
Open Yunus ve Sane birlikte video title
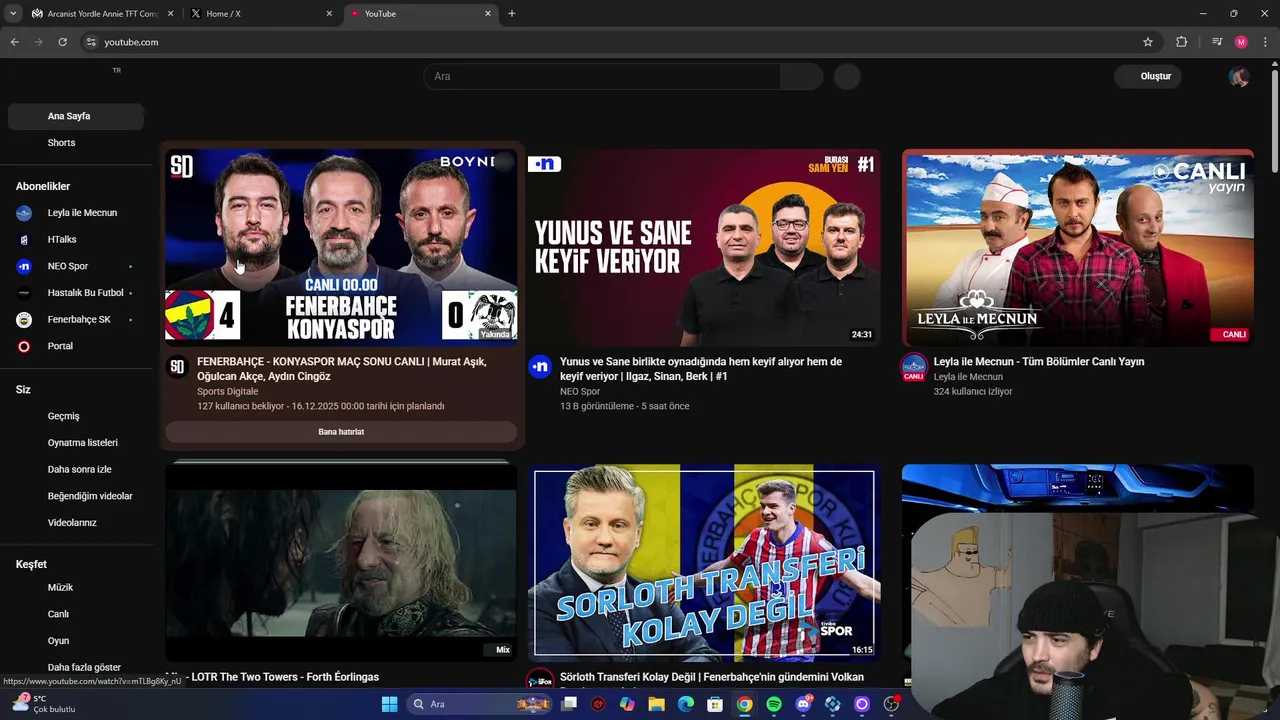(x=701, y=368)
